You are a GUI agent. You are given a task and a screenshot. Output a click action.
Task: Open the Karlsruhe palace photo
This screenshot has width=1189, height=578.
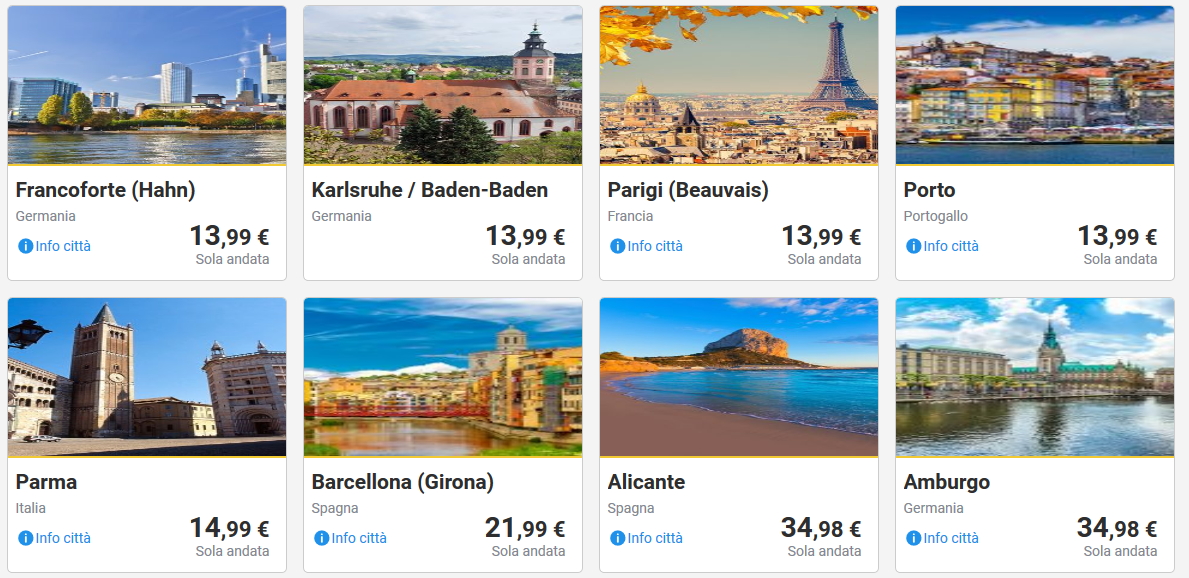pyautogui.click(x=443, y=85)
